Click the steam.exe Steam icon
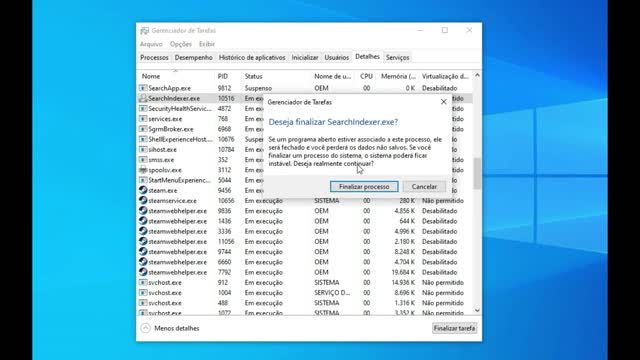The height and width of the screenshot is (360, 640). coord(143,190)
